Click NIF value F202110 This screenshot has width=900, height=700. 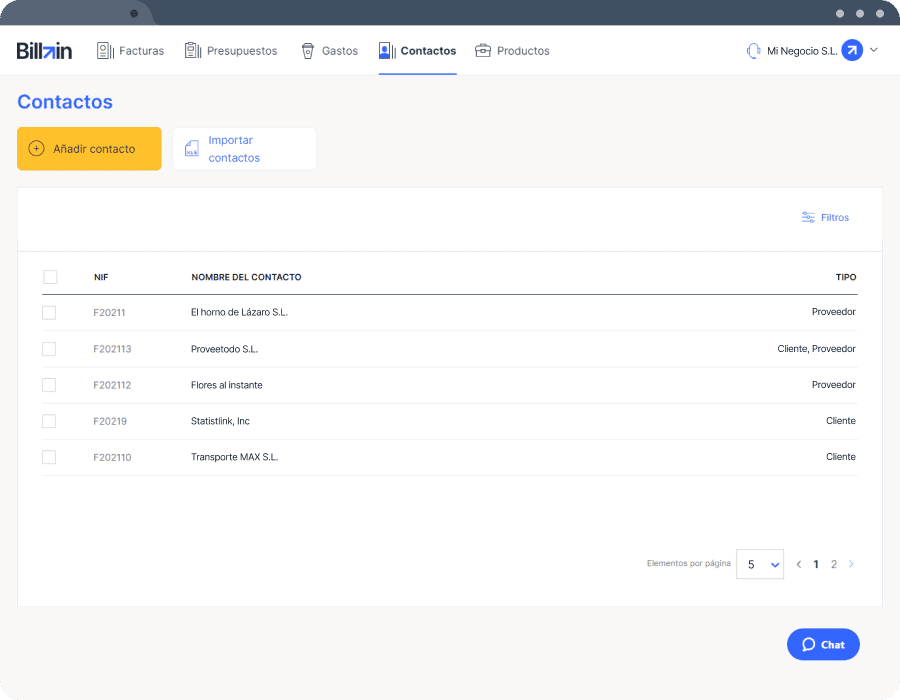click(x=112, y=457)
